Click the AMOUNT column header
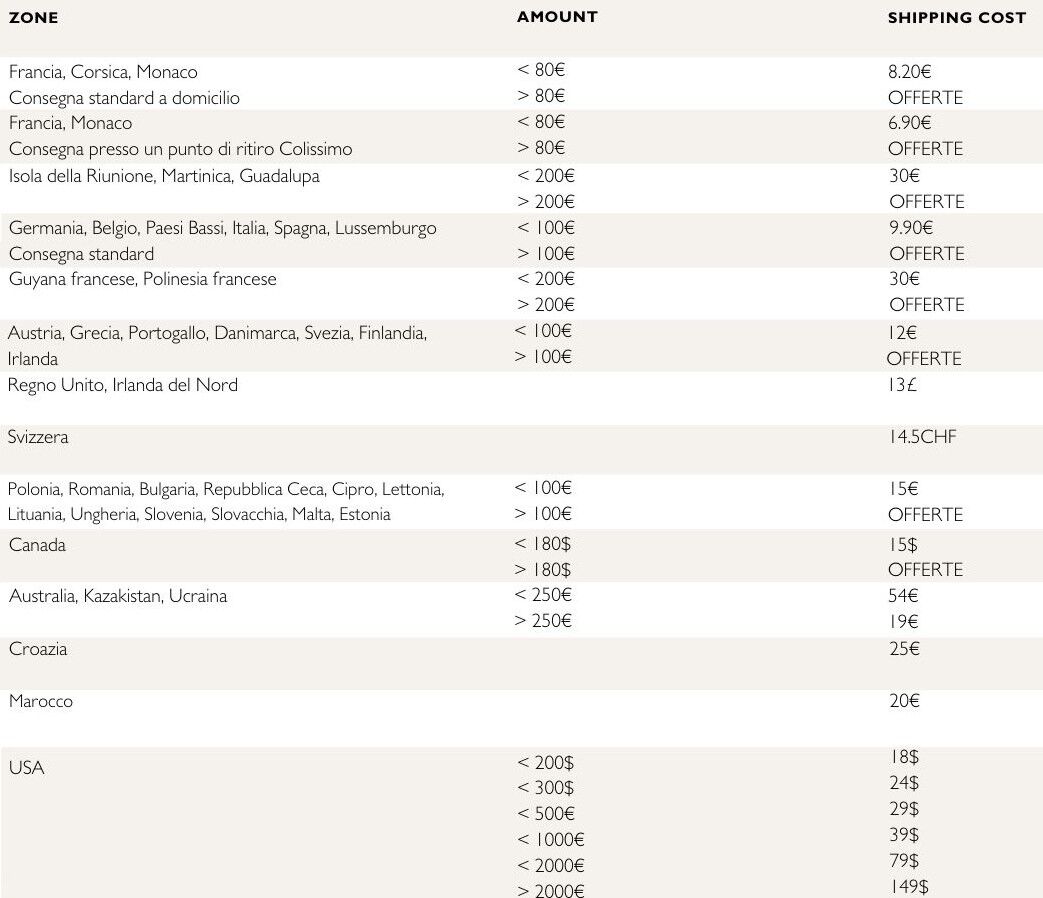The width and height of the screenshot is (1043, 898). pos(557,17)
